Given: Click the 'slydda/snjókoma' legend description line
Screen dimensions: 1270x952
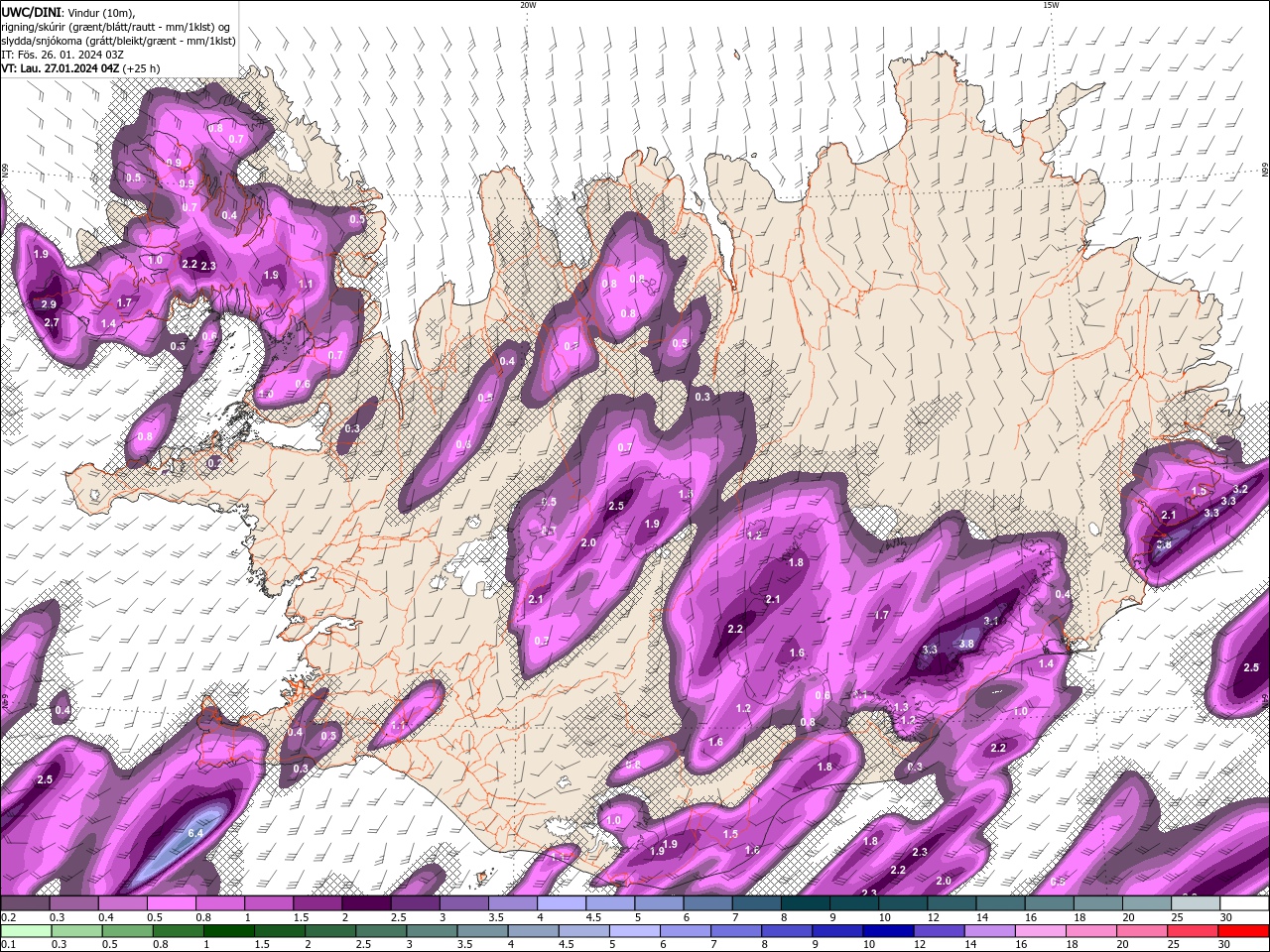Looking at the screenshot, I should [118, 41].
